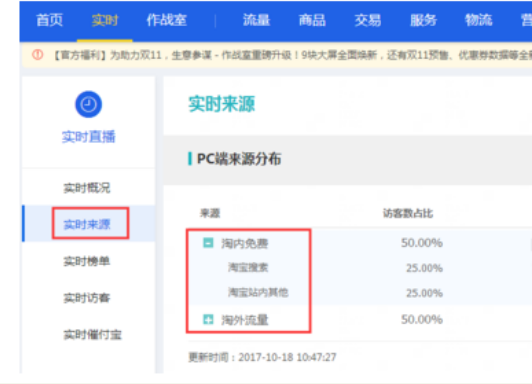Open the 物流 tab
532x384 pixels.
[479, 20]
